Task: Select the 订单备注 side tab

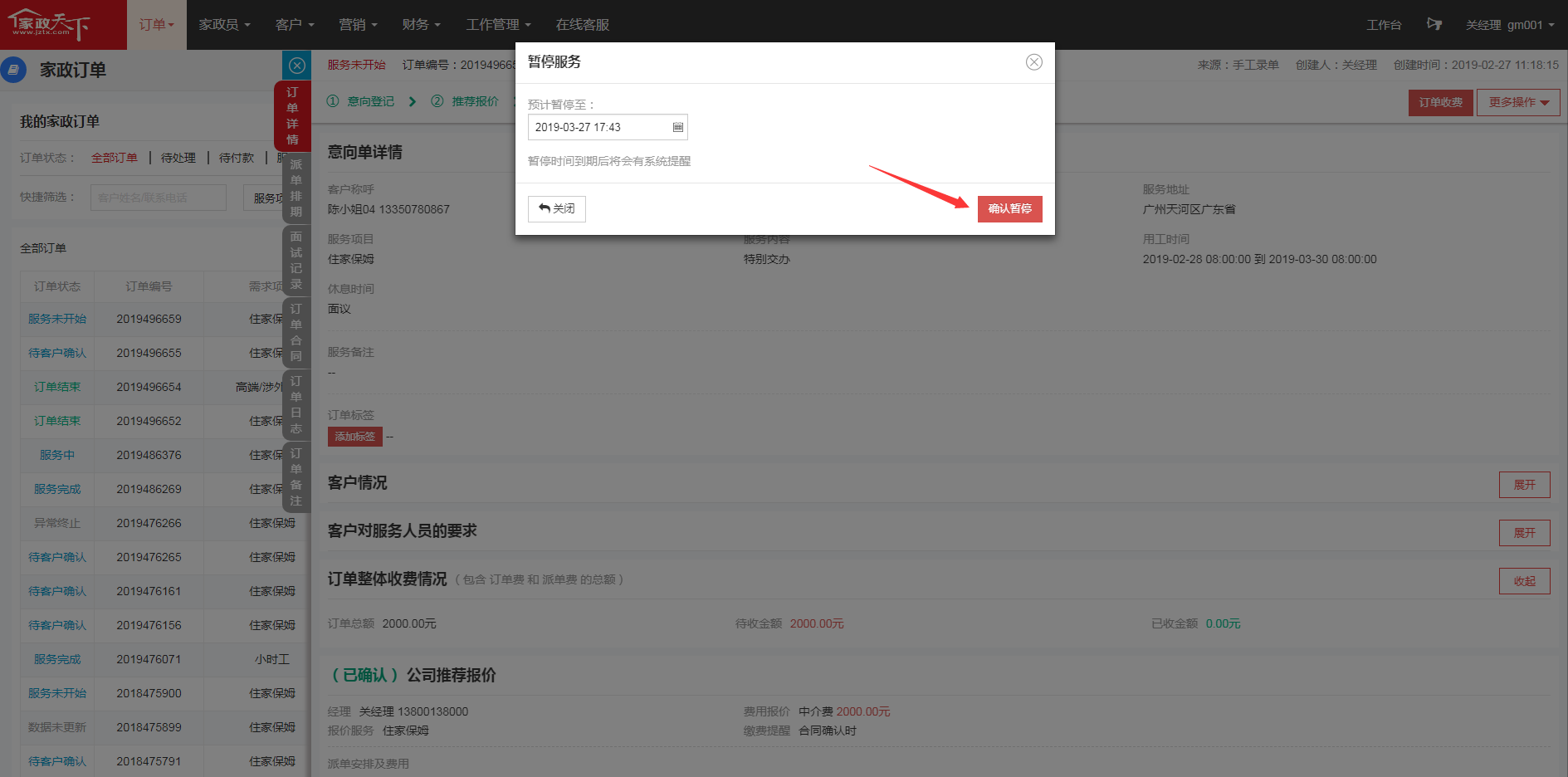Action: pyautogui.click(x=296, y=476)
